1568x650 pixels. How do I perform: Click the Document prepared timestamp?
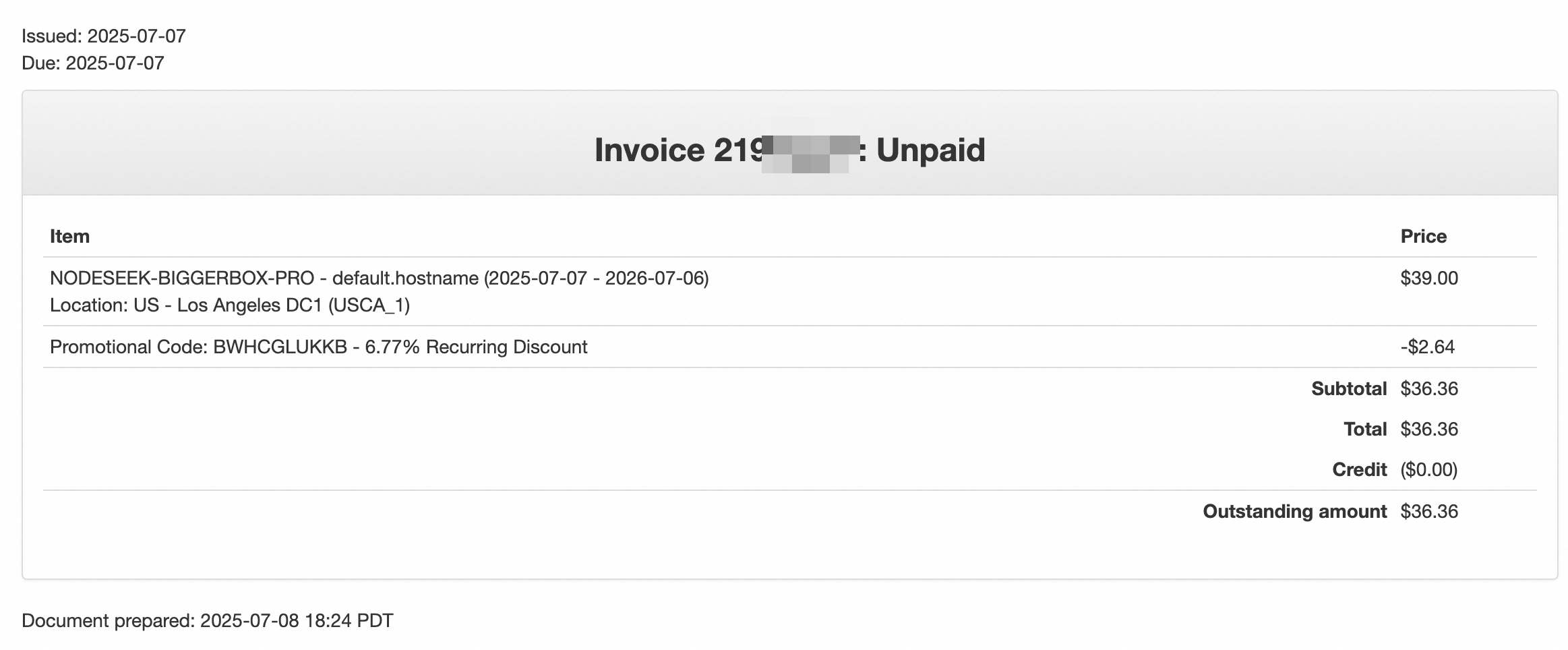(x=208, y=621)
